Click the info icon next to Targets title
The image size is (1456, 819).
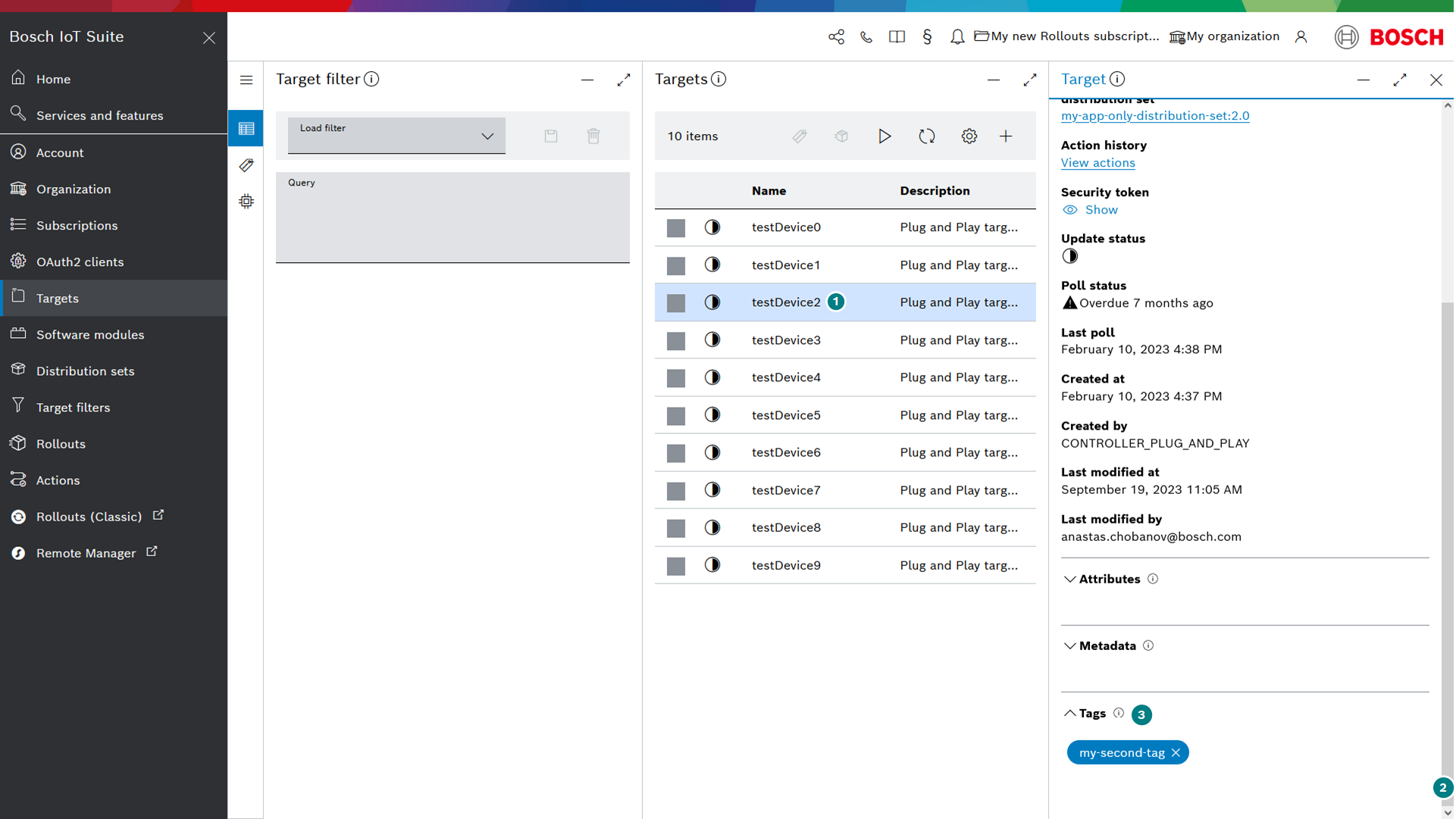719,80
